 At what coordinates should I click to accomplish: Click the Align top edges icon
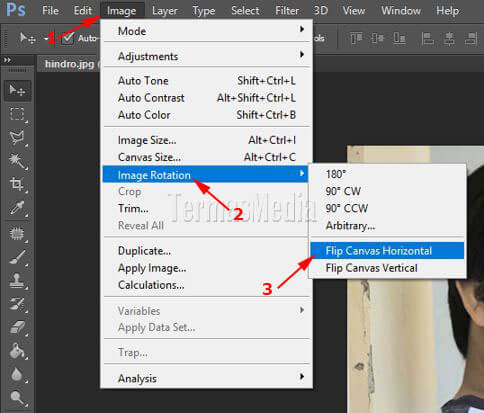click(x=356, y=39)
